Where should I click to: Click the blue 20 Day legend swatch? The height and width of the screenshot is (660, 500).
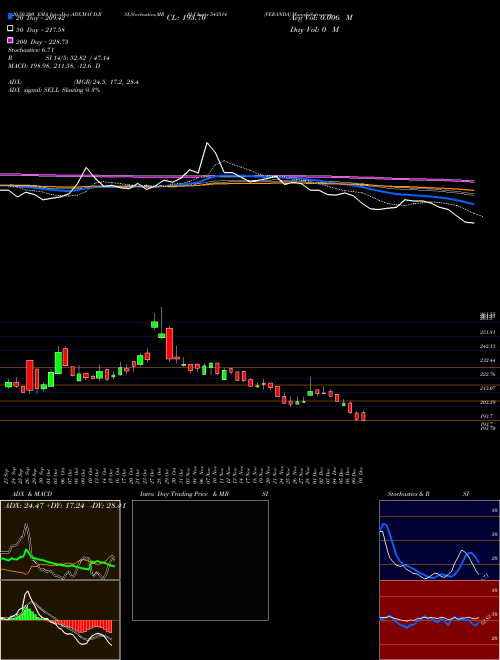(10, 16)
